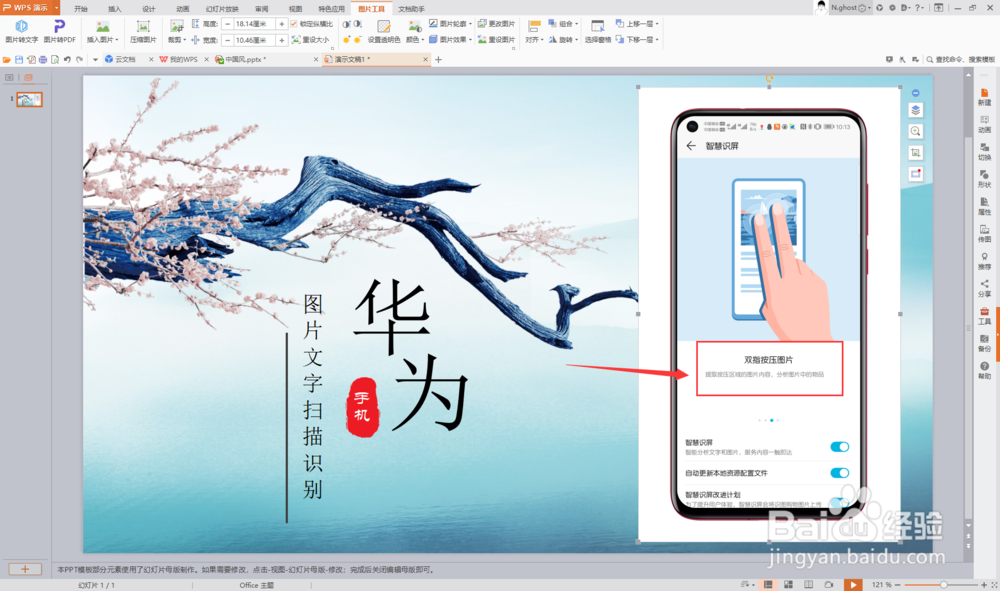Decrease height with the minus stepper

point(228,24)
